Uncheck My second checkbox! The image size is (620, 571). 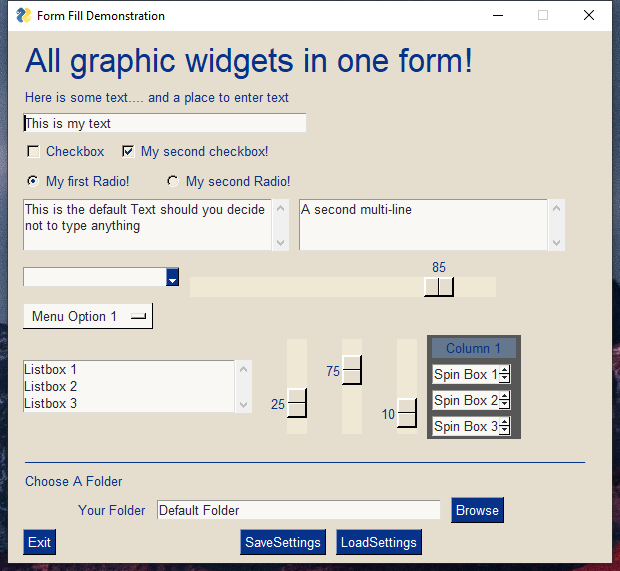tap(128, 152)
